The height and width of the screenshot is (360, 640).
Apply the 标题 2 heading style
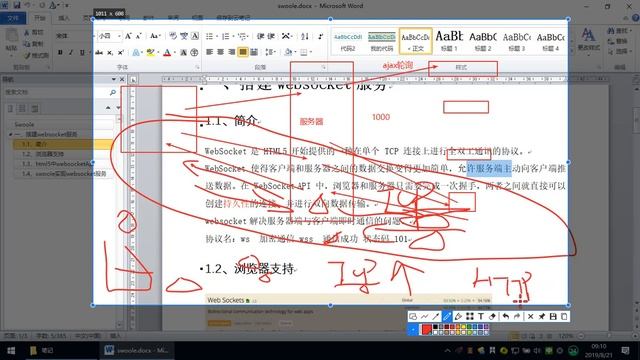483,41
